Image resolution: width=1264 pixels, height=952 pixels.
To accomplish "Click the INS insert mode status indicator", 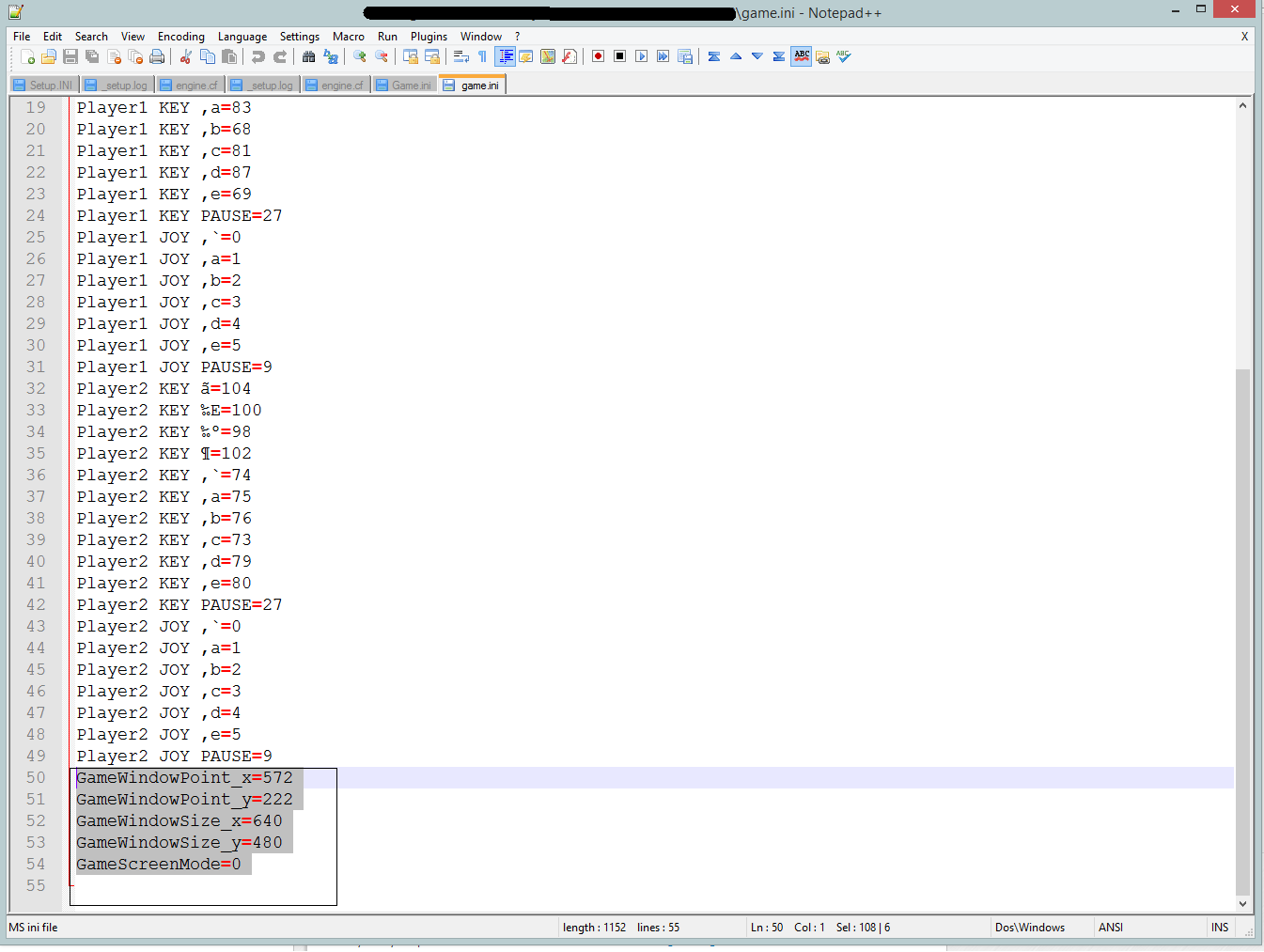I will click(x=1220, y=928).
